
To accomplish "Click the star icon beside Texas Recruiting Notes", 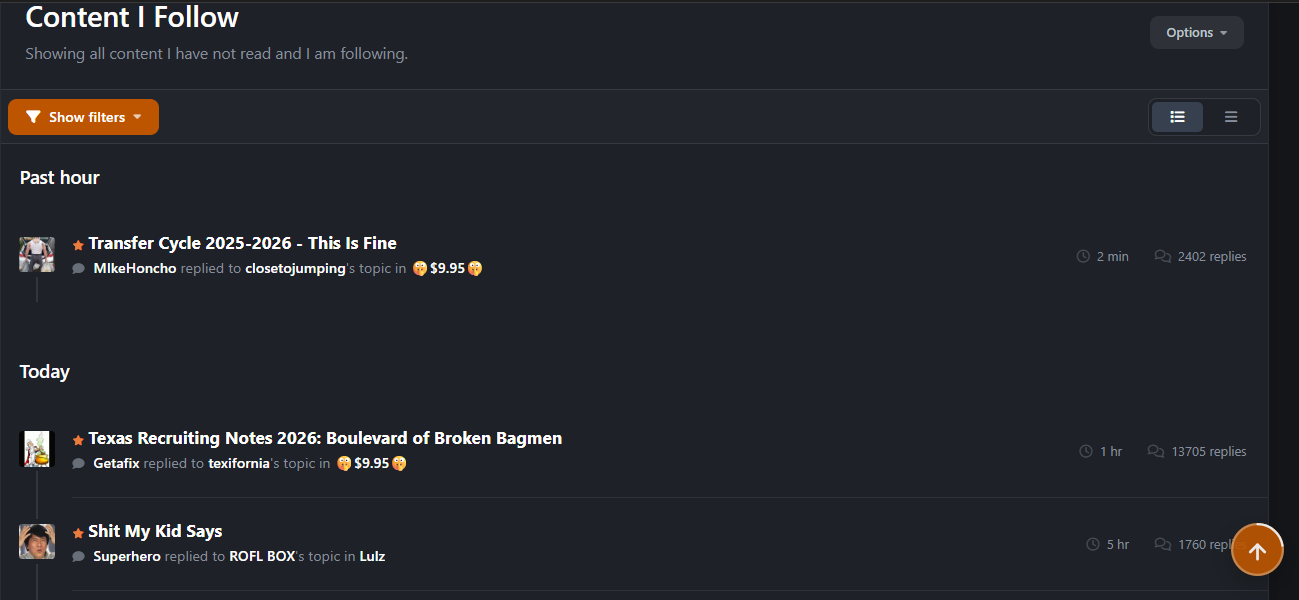I will 78,440.
